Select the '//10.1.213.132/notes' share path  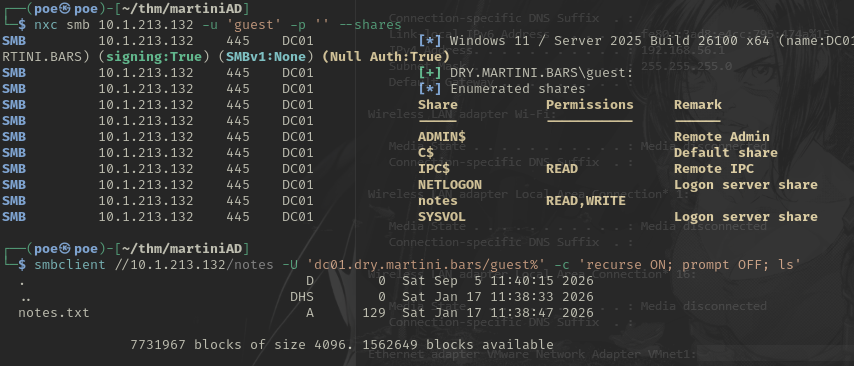(x=193, y=265)
